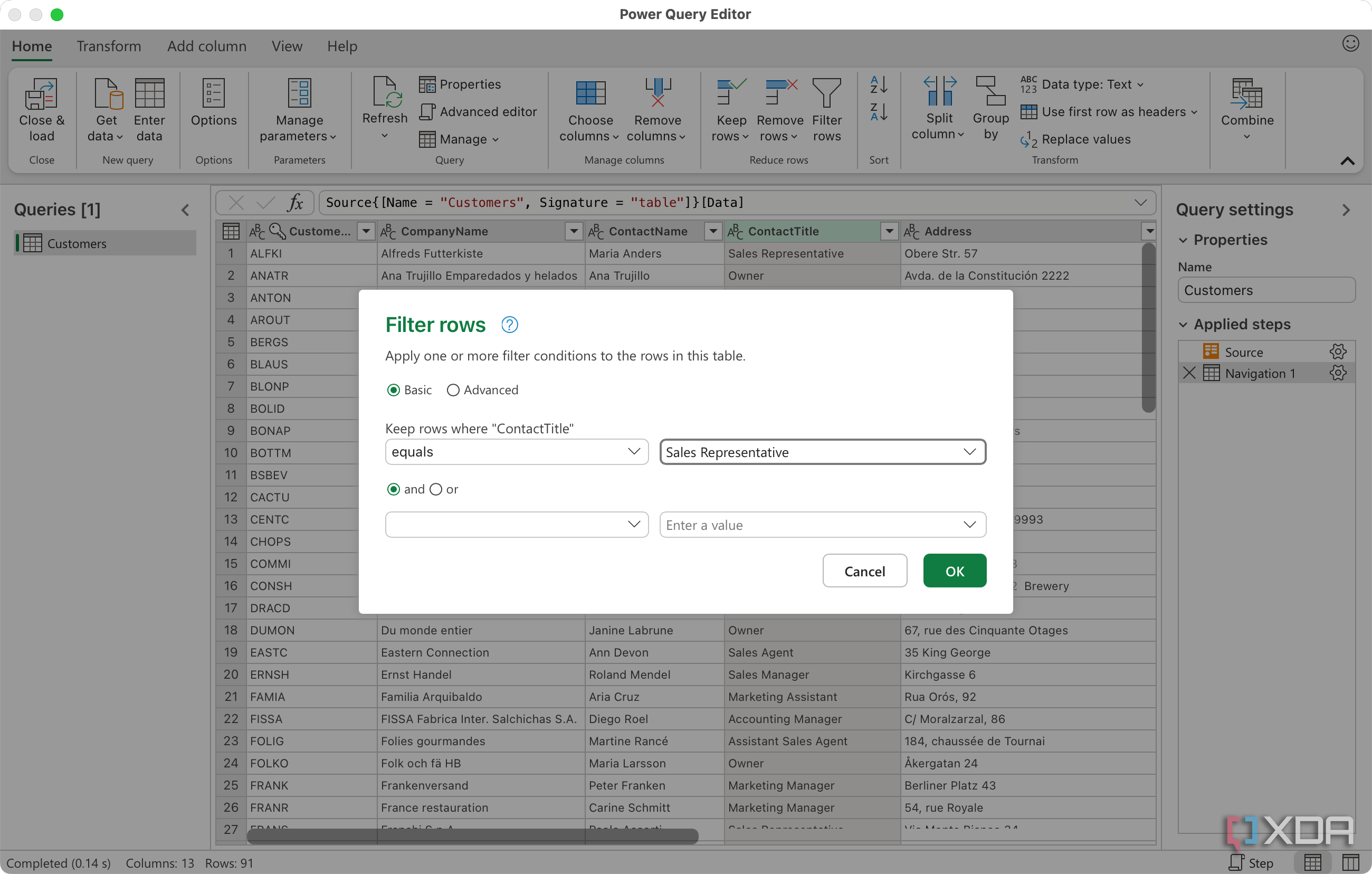Open settings gear for Source step
1372x874 pixels.
(x=1338, y=351)
